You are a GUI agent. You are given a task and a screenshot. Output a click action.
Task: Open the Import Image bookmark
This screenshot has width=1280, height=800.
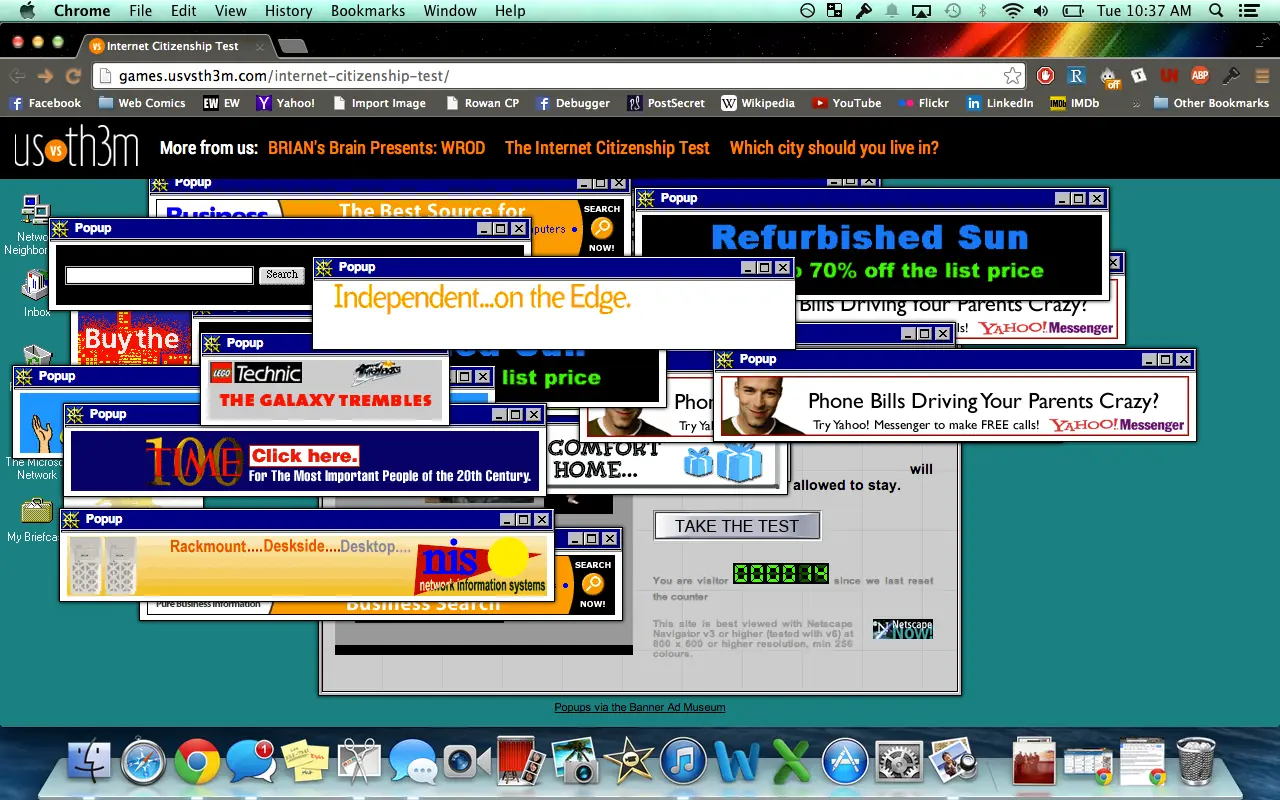(x=379, y=103)
